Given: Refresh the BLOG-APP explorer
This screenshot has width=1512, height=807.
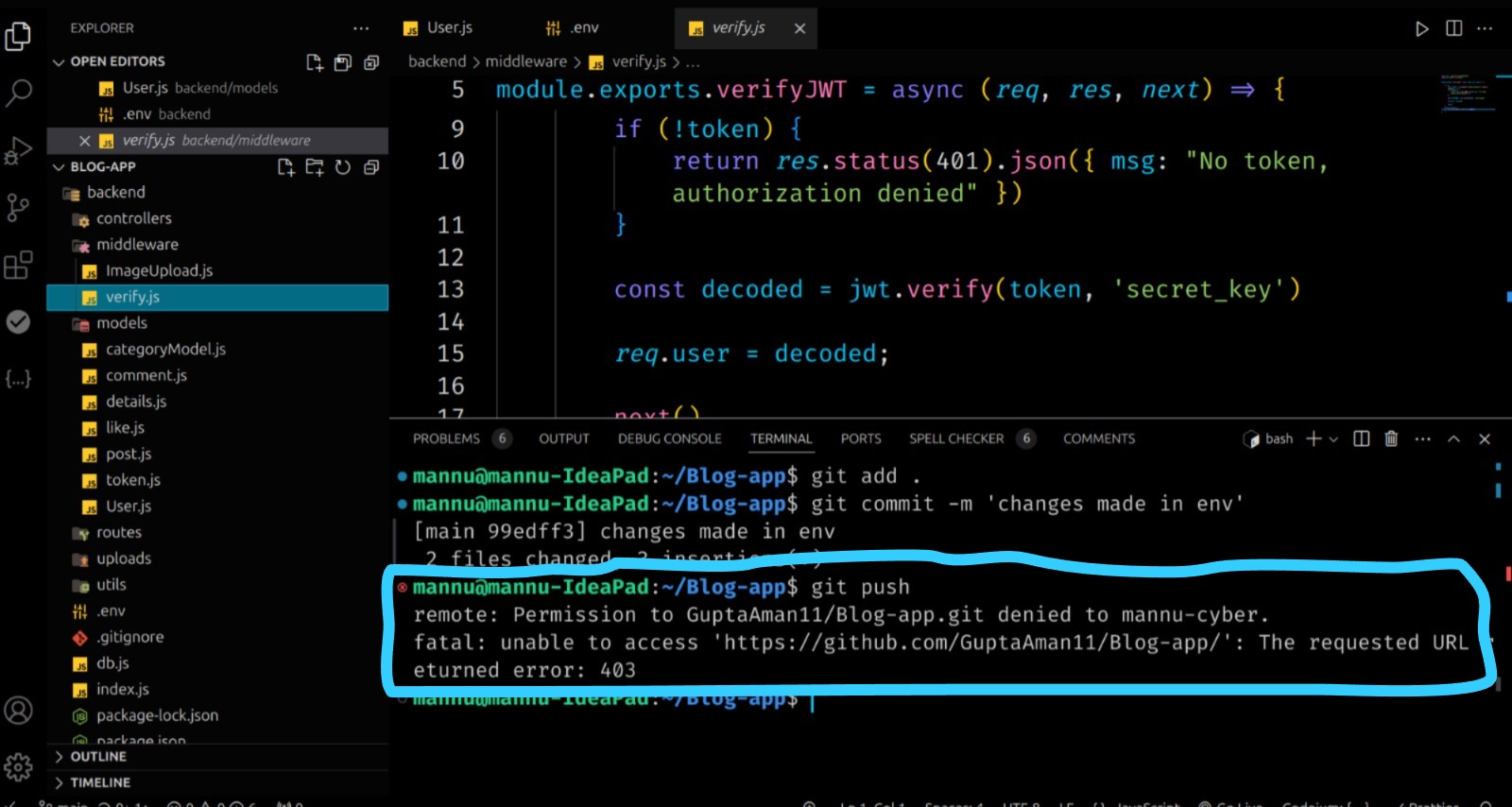Looking at the screenshot, I should tap(343, 167).
